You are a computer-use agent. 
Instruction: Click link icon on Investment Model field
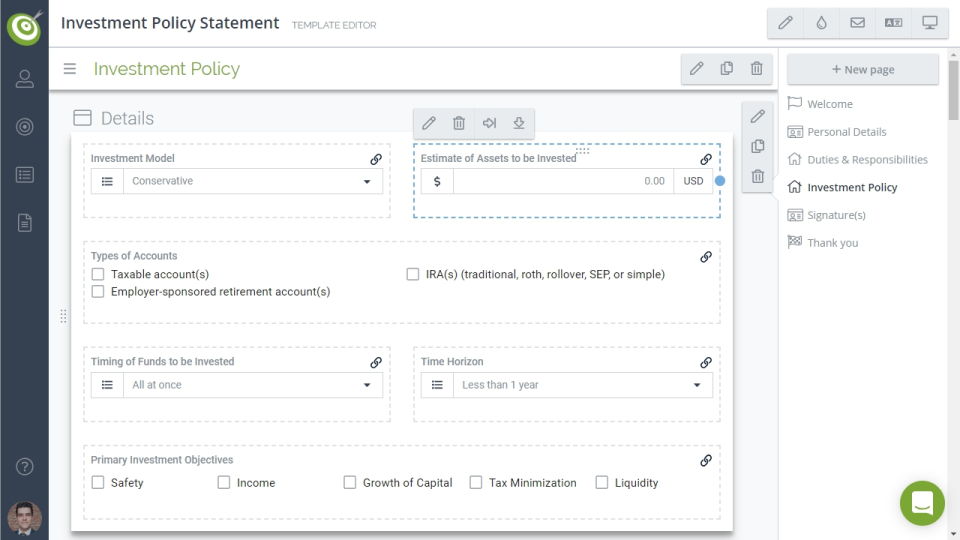click(x=376, y=159)
